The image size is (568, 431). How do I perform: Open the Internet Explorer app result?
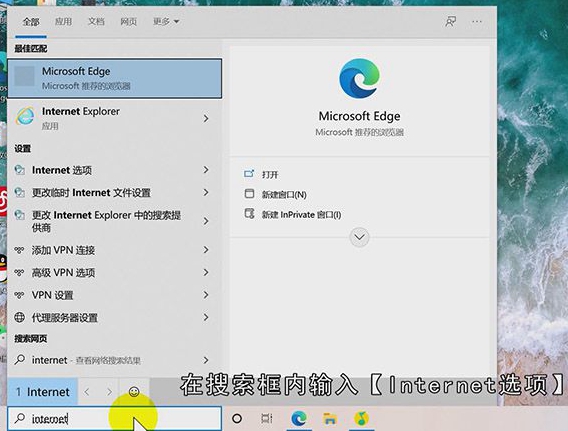point(114,118)
